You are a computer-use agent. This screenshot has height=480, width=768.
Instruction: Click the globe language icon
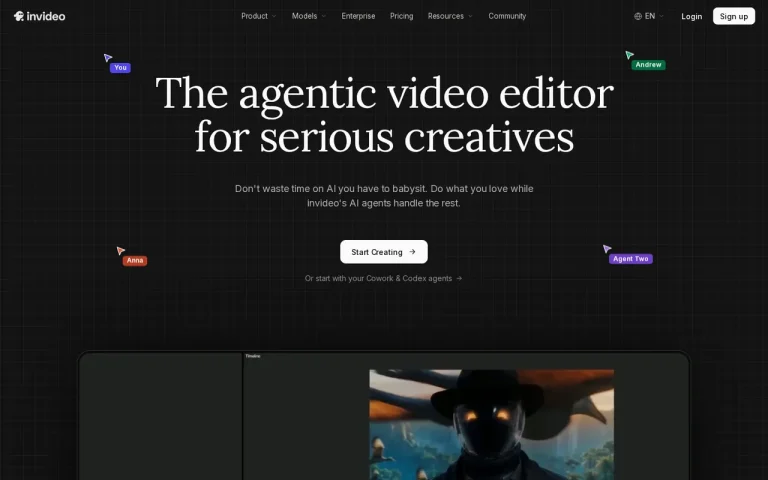tap(638, 16)
